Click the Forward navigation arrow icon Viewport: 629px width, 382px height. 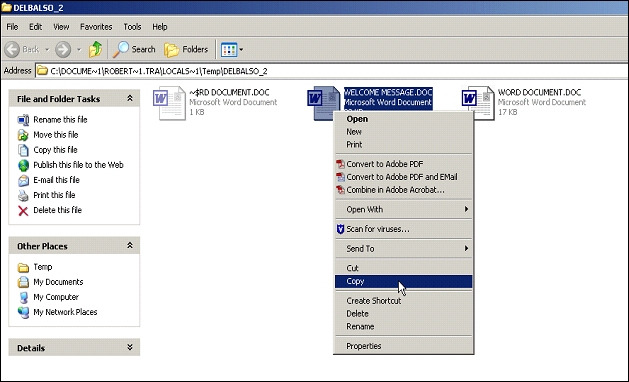coord(63,49)
